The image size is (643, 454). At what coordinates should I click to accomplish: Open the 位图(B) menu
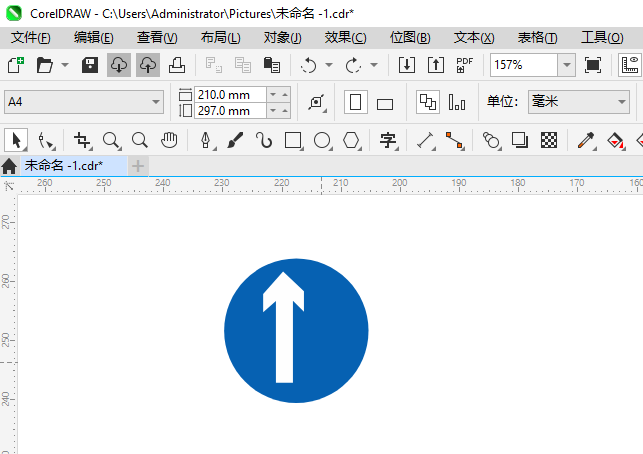tap(410, 38)
